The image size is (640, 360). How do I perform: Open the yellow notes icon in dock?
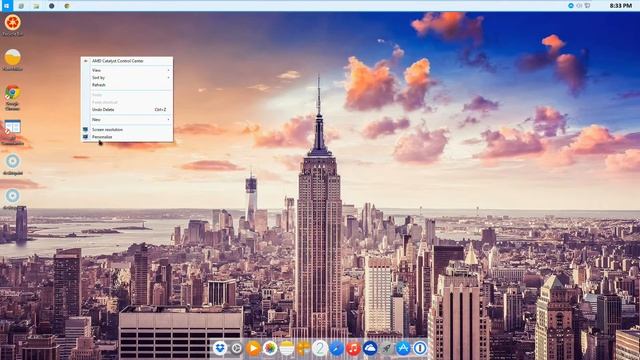coord(287,348)
